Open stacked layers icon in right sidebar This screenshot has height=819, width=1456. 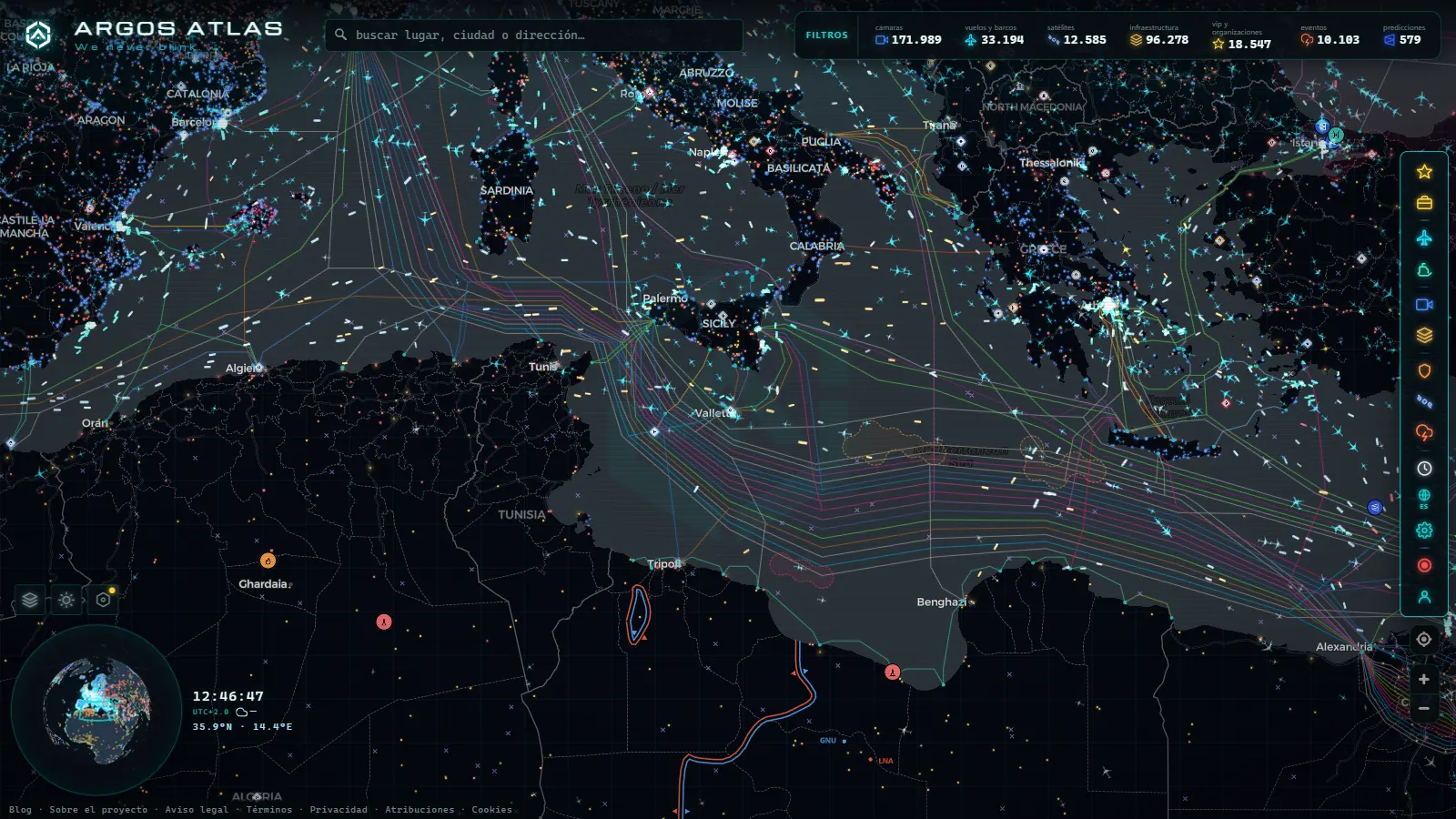1424,336
